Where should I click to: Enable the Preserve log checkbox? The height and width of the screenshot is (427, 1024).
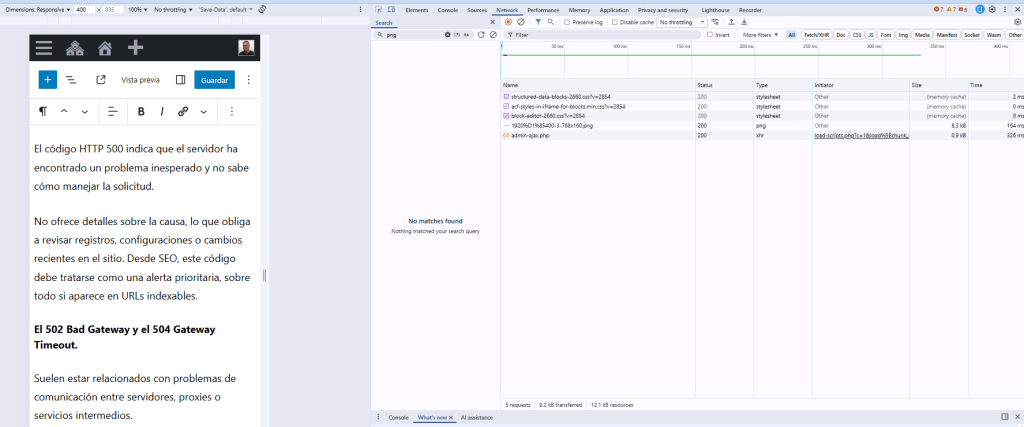(568, 21)
